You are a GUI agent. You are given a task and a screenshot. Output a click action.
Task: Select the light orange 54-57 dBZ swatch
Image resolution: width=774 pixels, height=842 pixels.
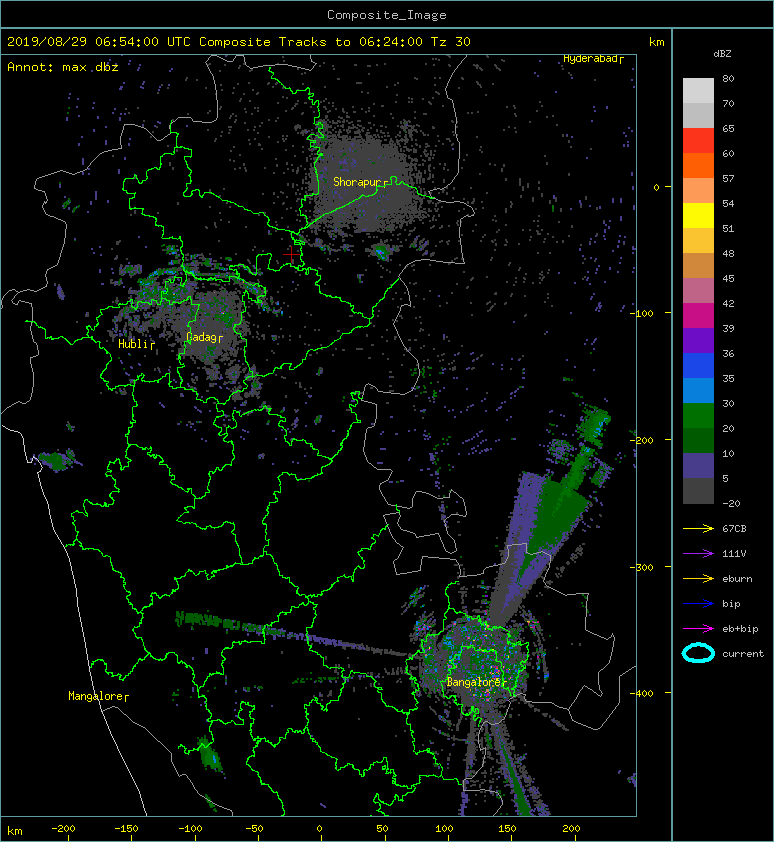(x=698, y=191)
